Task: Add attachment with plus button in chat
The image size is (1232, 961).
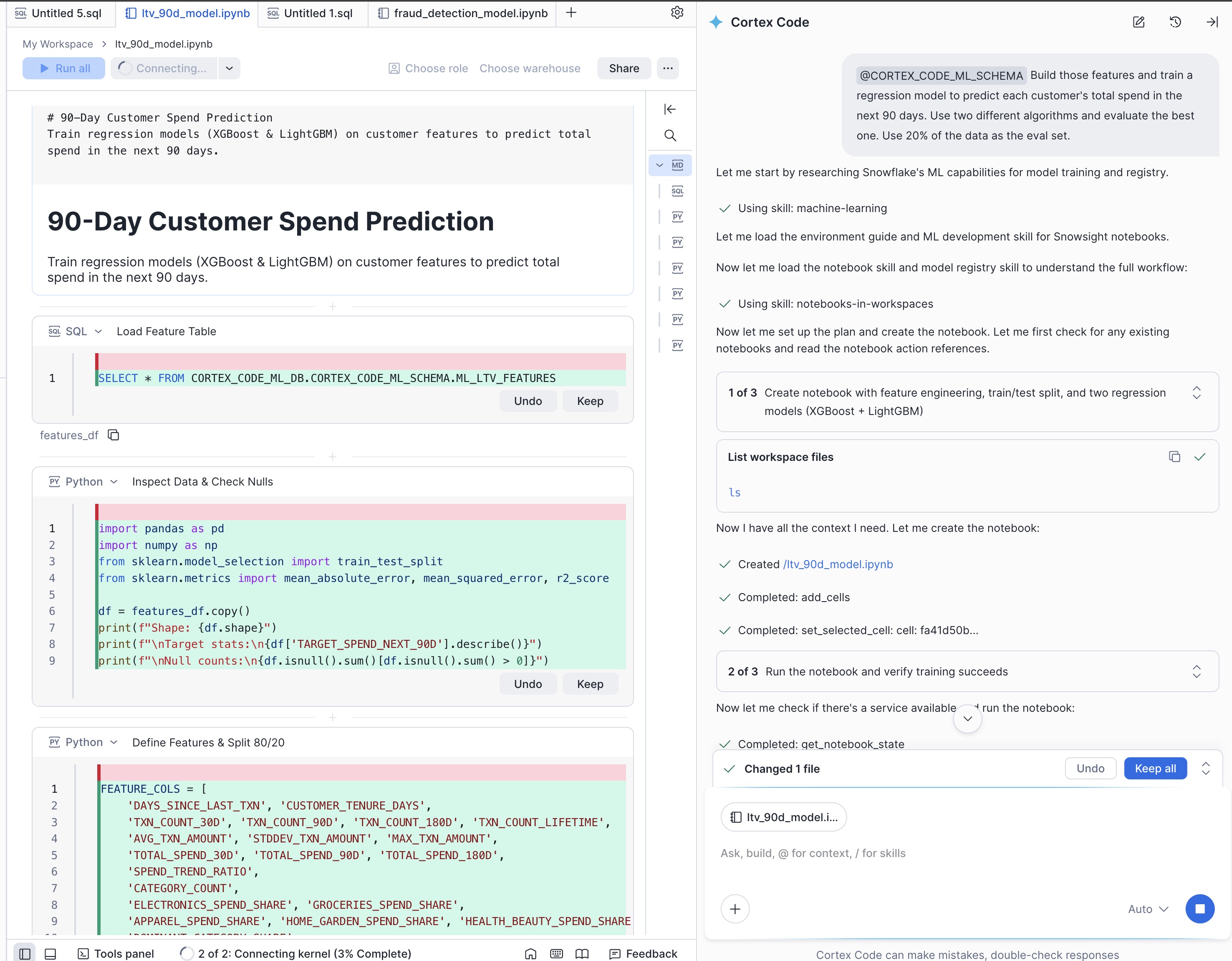Action: coord(735,908)
